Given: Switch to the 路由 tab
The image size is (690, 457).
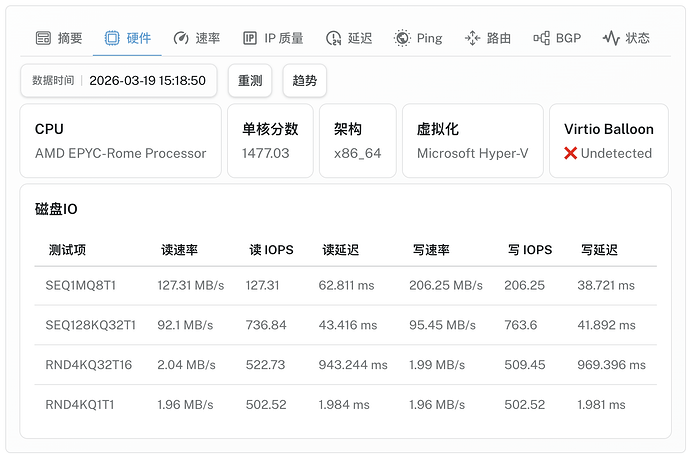Looking at the screenshot, I should point(488,38).
